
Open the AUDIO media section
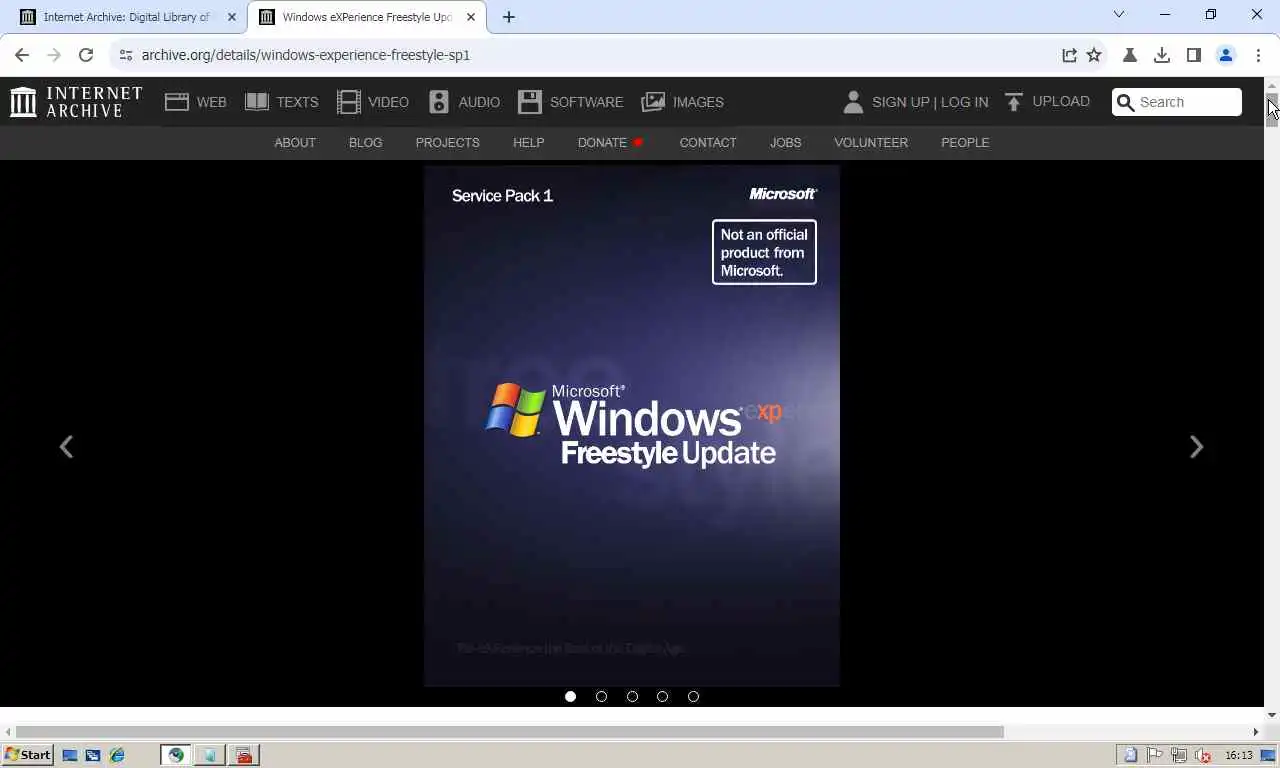point(464,102)
